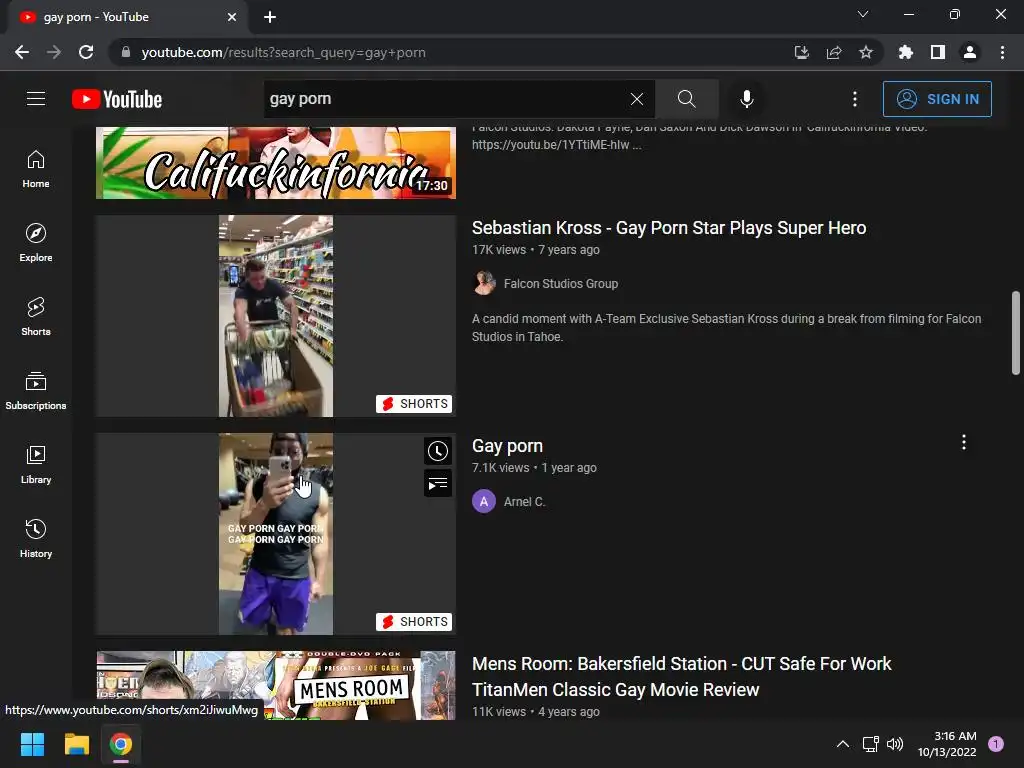Share this page icon
Image resolution: width=1024 pixels, height=768 pixels.
pos(834,52)
